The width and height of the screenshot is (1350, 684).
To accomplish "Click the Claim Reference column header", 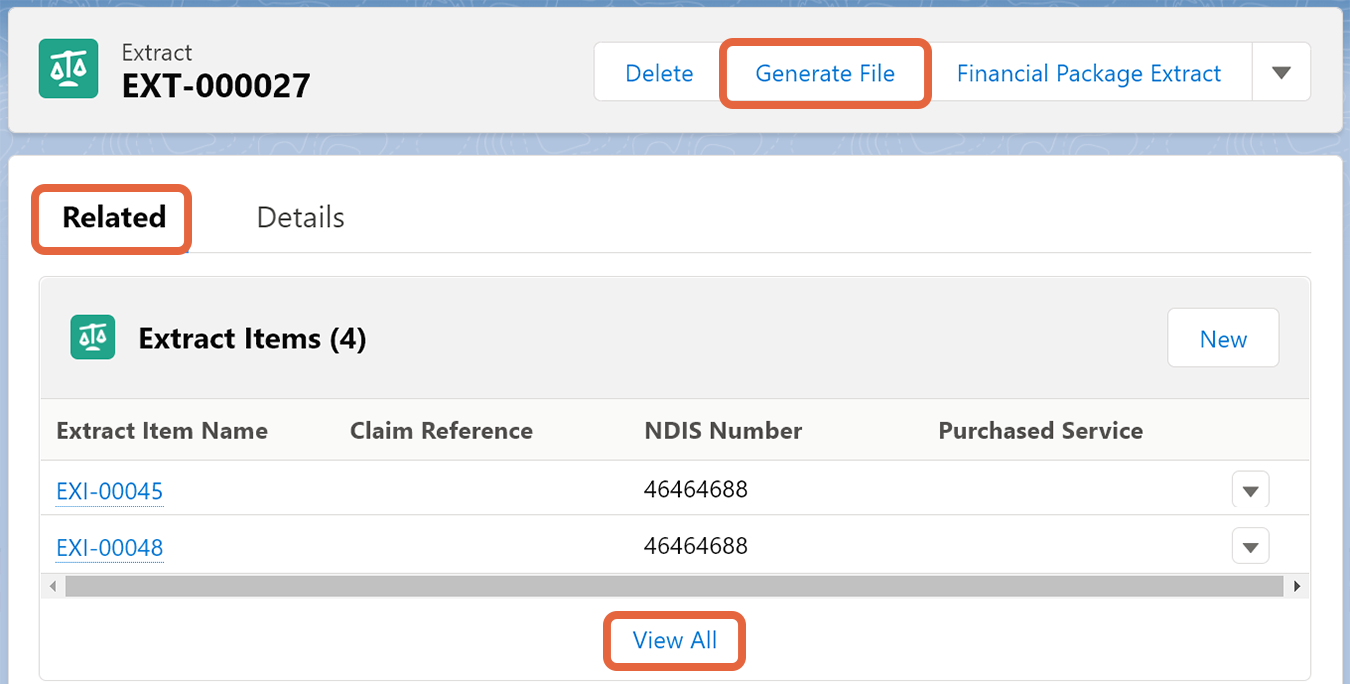I will [441, 431].
